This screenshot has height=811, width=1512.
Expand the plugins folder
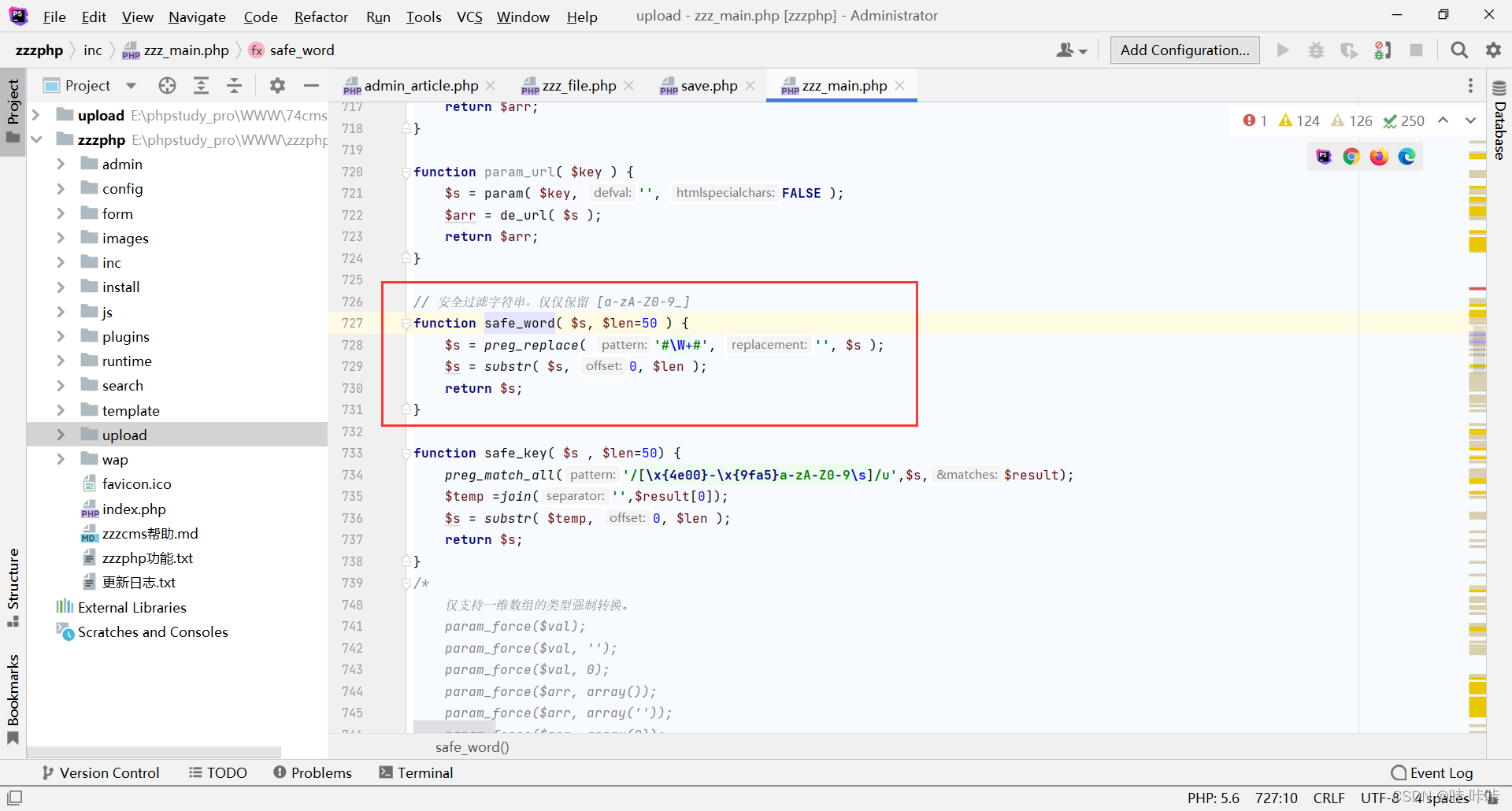tap(61, 336)
